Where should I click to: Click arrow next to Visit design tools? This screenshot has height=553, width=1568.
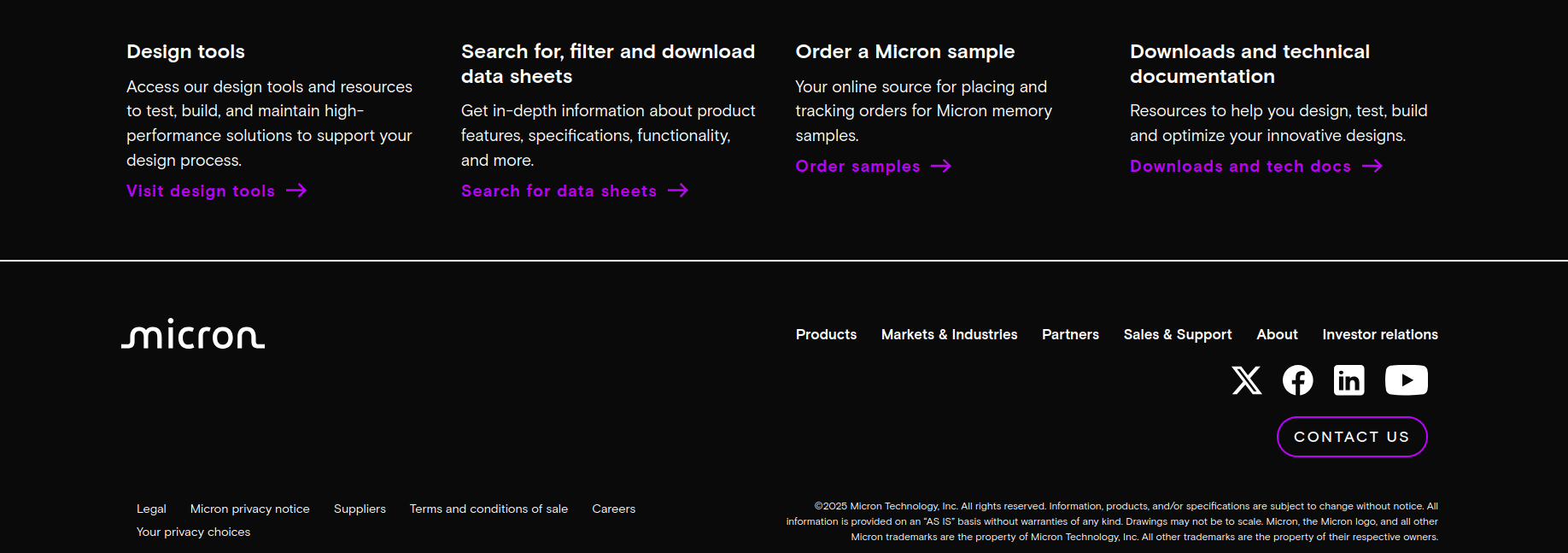click(x=296, y=191)
